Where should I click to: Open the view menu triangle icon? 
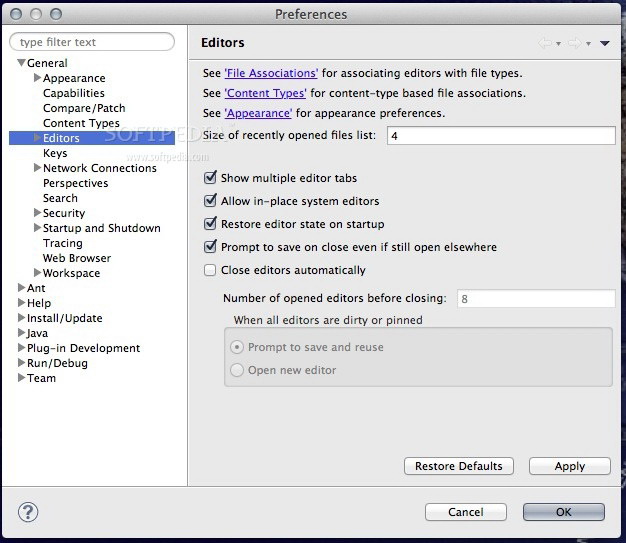[605, 43]
